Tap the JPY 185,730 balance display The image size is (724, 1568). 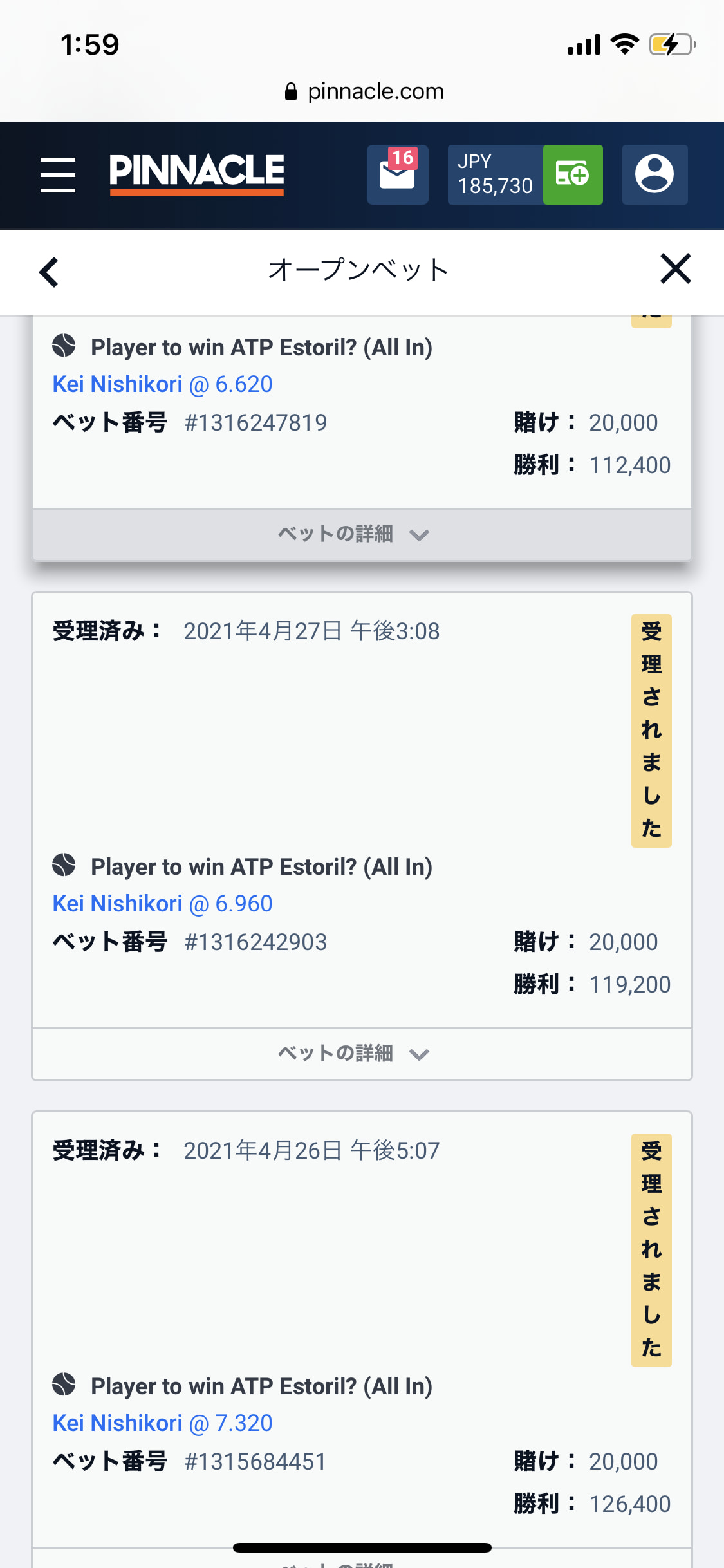496,174
